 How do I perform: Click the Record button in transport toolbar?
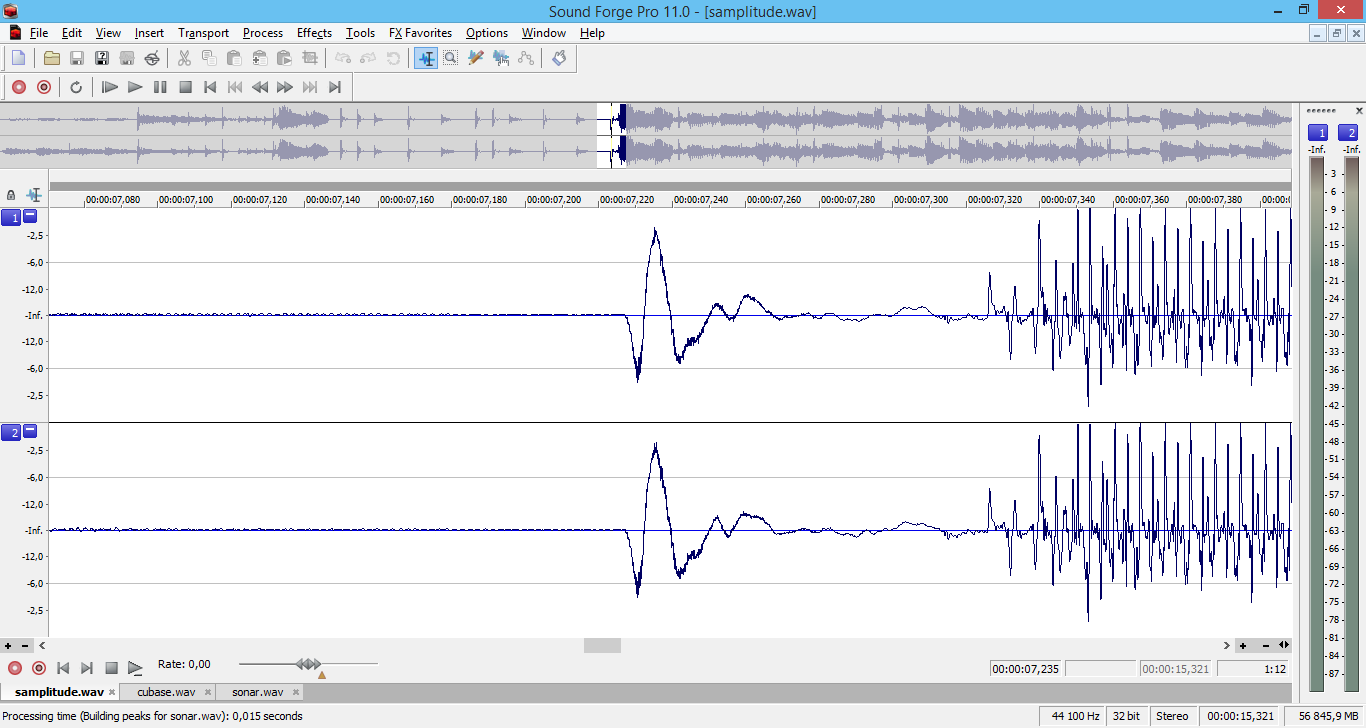coord(18,87)
